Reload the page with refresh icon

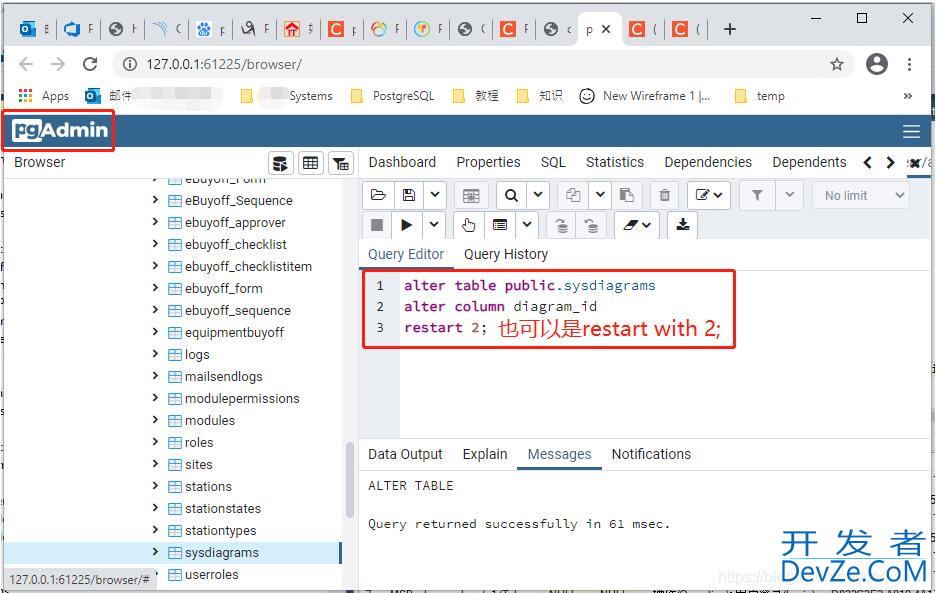pyautogui.click(x=90, y=63)
